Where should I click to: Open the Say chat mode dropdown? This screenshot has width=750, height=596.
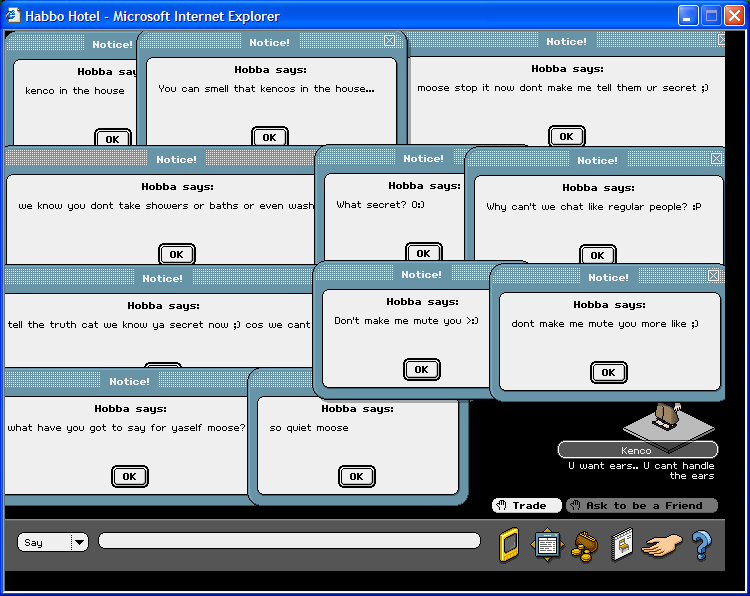53,542
